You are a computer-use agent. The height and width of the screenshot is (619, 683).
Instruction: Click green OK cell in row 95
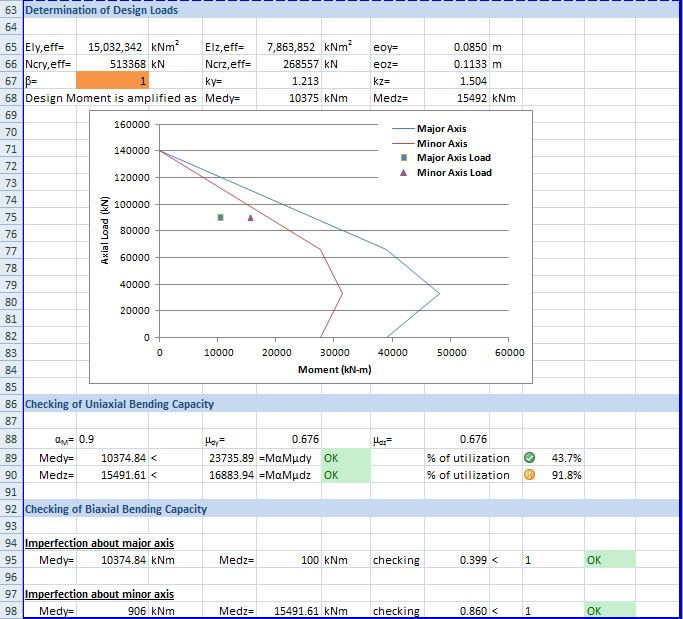click(610, 560)
